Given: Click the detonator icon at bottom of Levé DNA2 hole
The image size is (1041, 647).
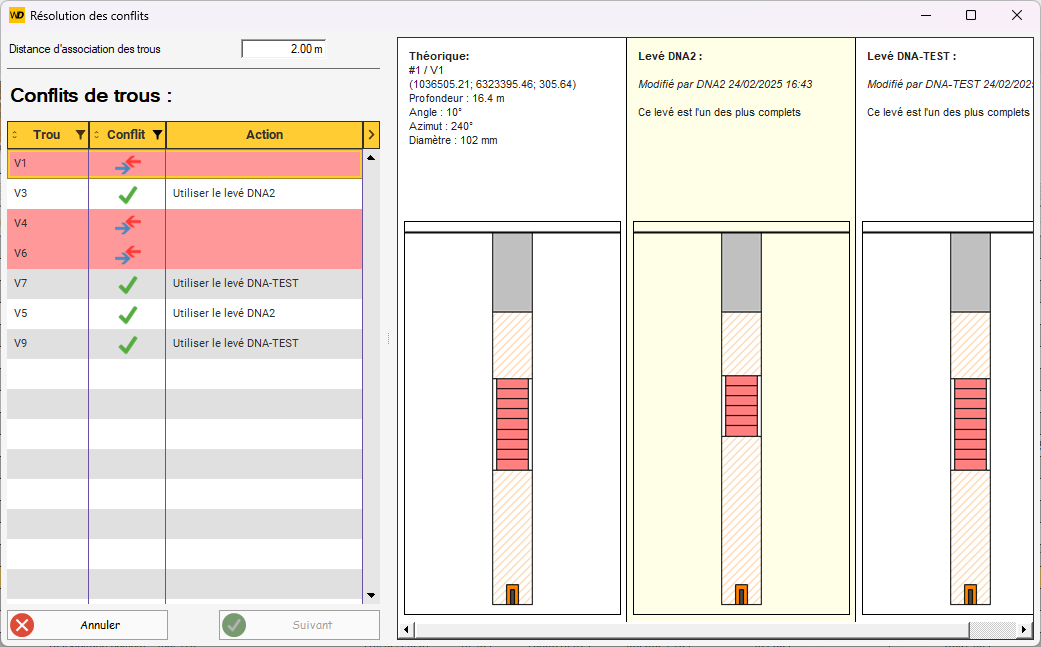Looking at the screenshot, I should tap(741, 594).
